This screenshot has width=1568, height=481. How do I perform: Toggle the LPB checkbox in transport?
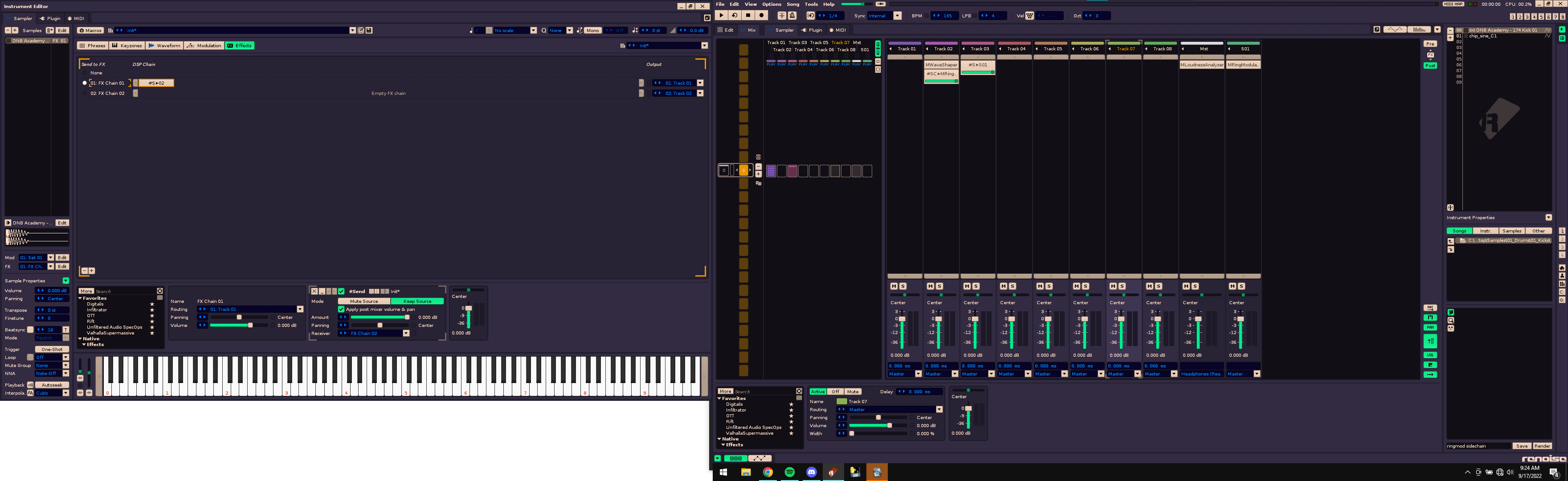[975, 16]
